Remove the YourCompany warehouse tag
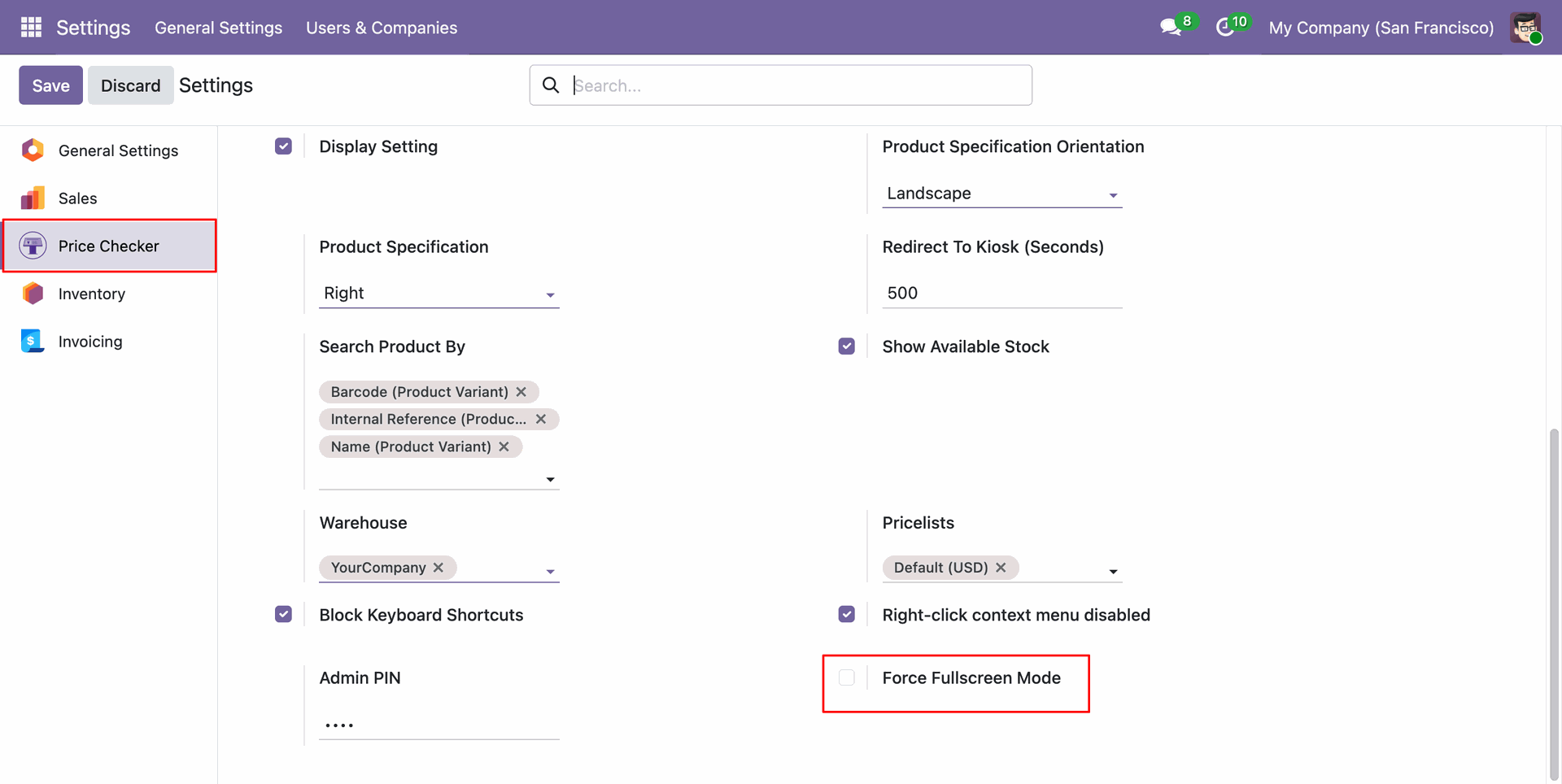The width and height of the screenshot is (1562, 784). click(x=438, y=568)
